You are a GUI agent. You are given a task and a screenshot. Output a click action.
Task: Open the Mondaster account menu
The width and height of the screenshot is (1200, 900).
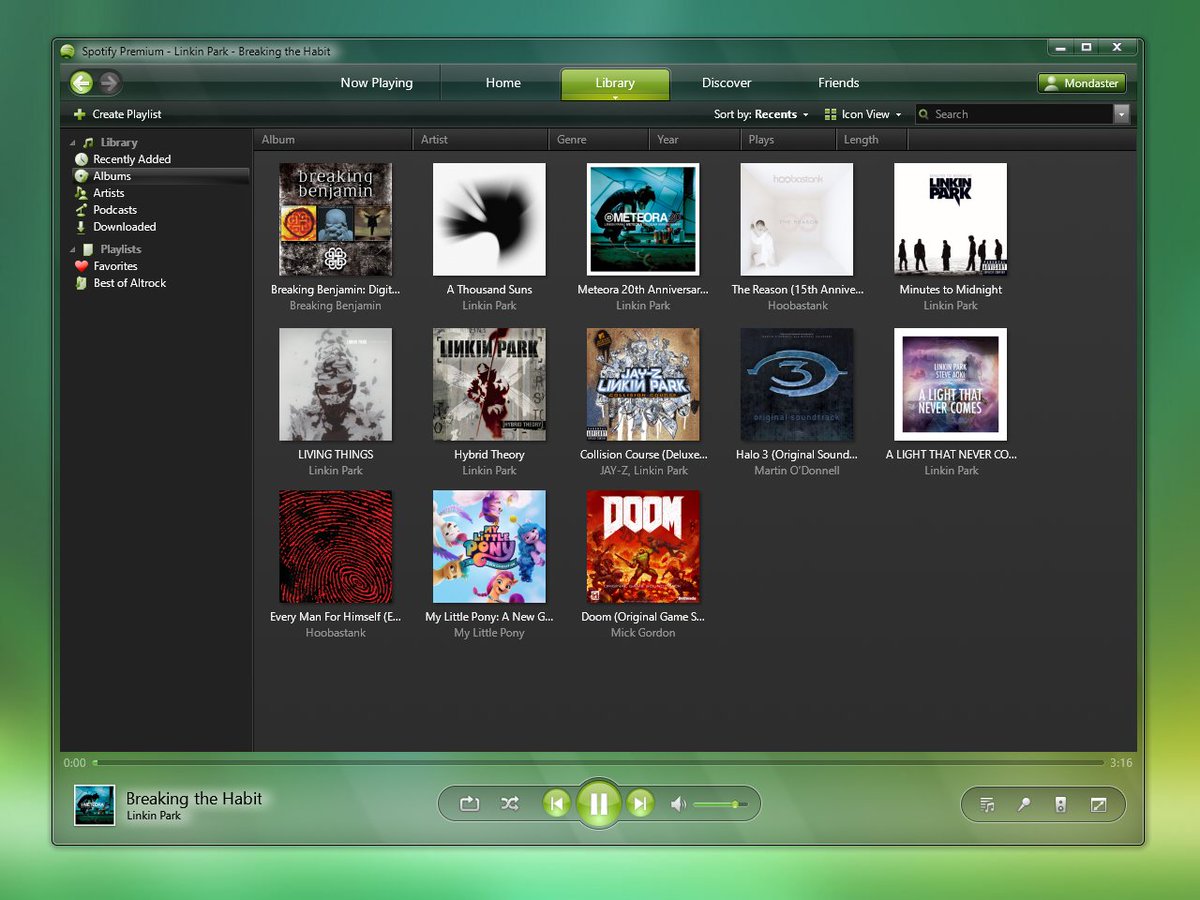coord(1082,83)
